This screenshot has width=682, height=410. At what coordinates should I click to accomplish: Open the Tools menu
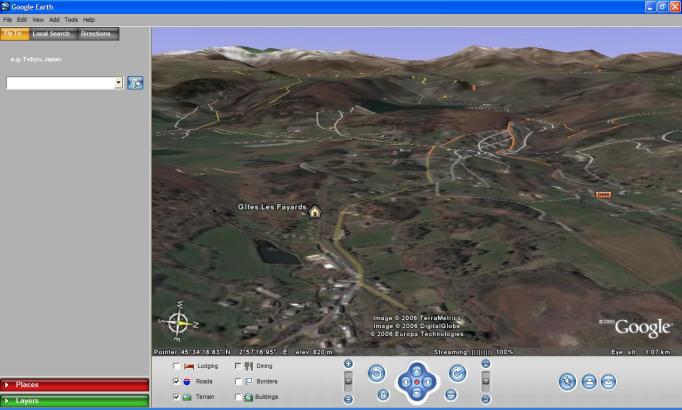71,20
